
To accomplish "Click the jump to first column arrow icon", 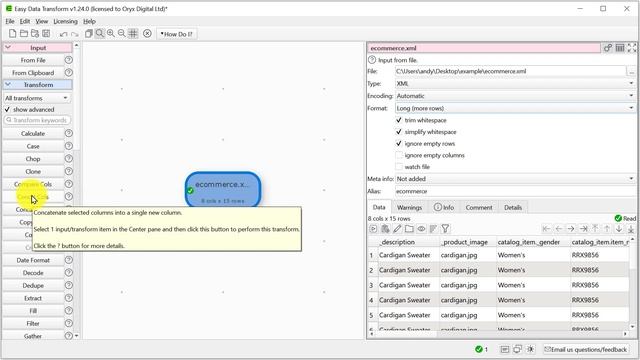I will [546, 229].
